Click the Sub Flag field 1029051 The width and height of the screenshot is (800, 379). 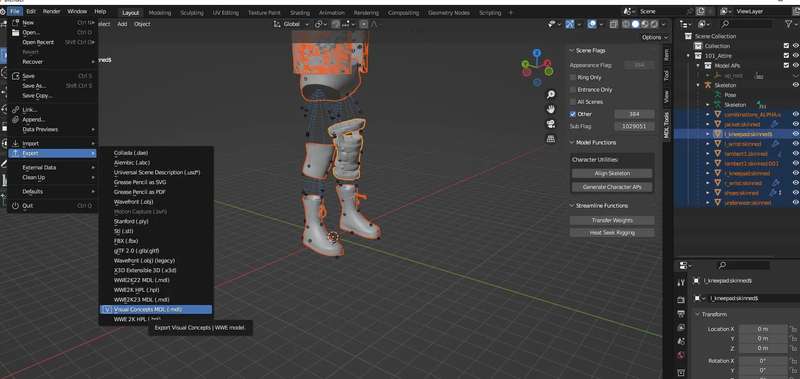[x=634, y=126]
